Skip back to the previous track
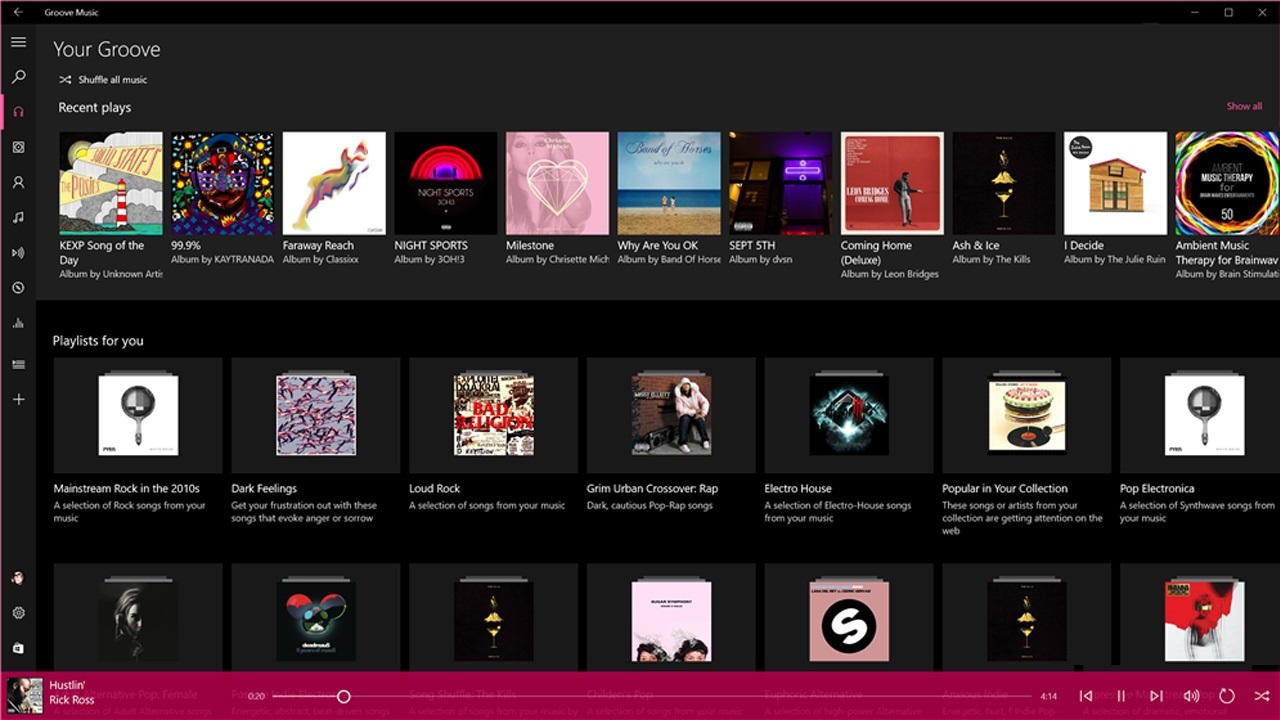This screenshot has width=1280, height=720. click(1086, 697)
